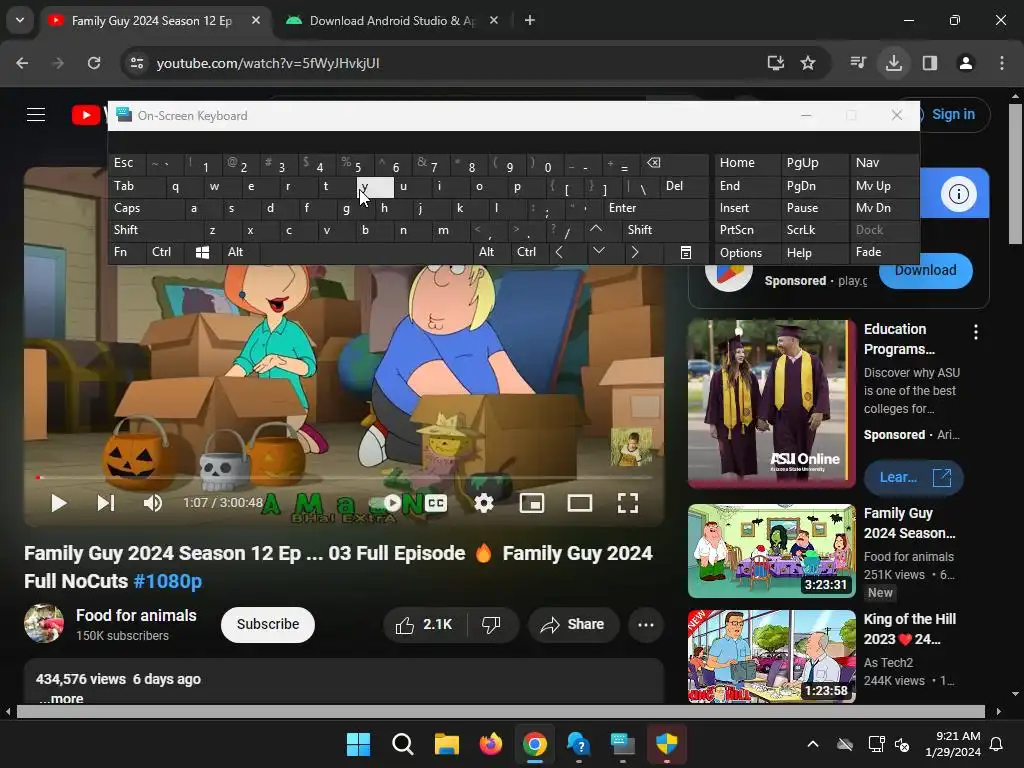Expand the description with ...more

coord(61,698)
